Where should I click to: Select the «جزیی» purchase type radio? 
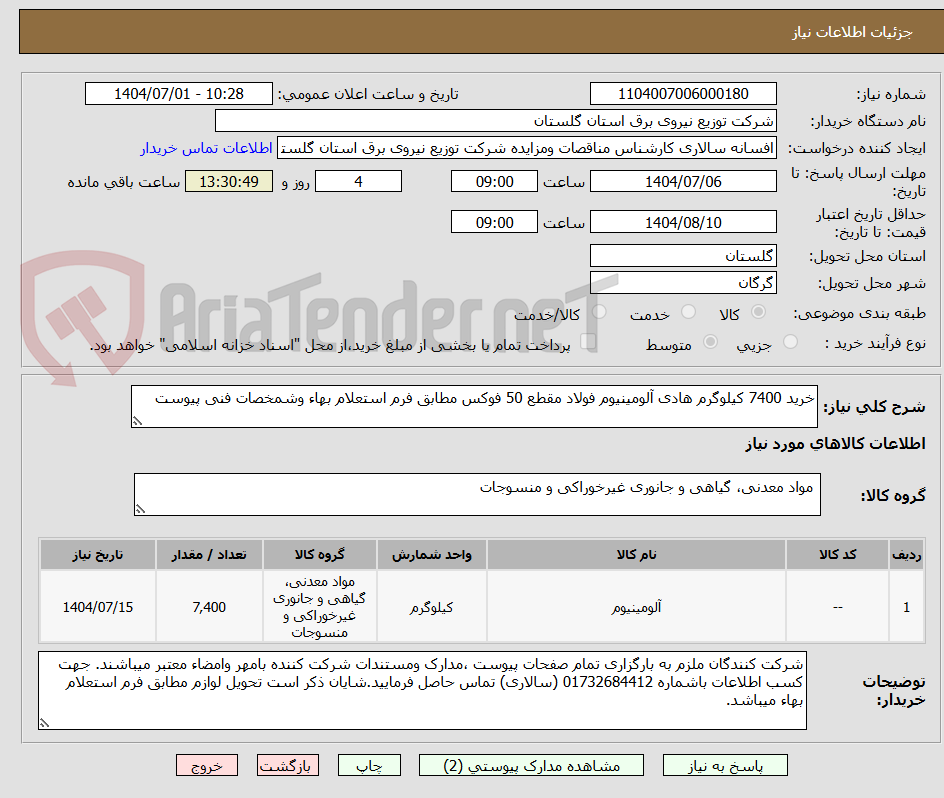pyautogui.click(x=789, y=340)
